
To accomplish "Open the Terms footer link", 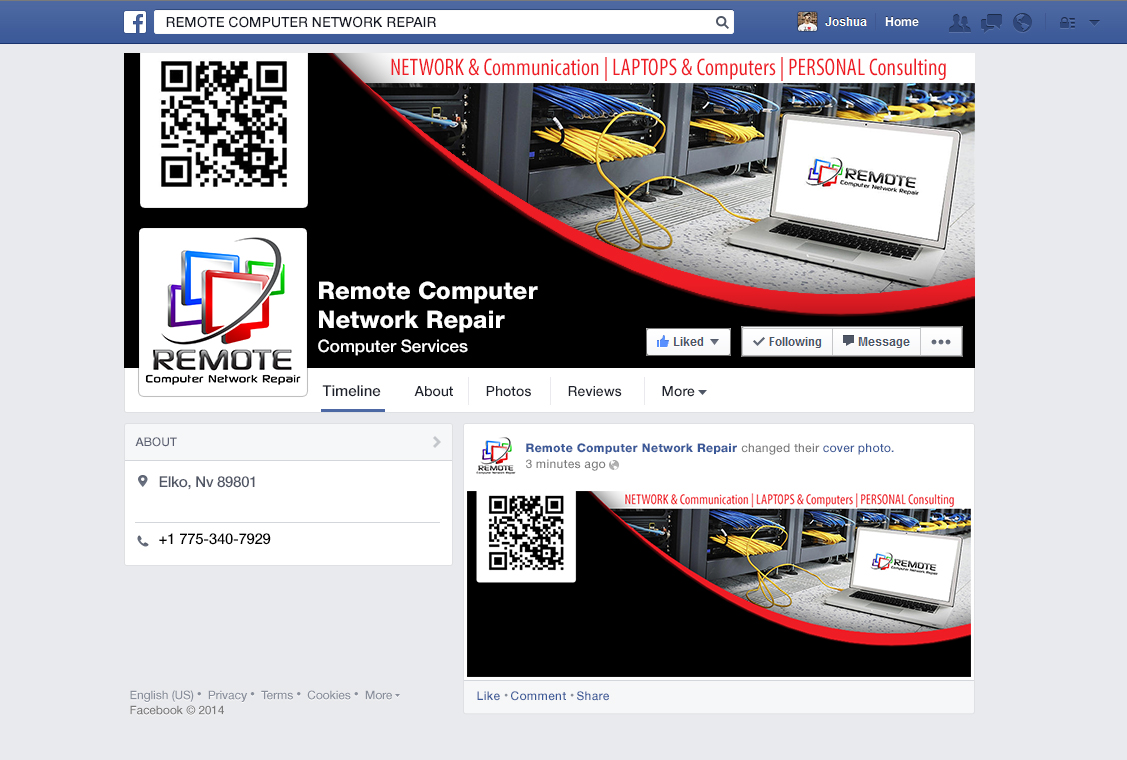I will click(x=277, y=695).
